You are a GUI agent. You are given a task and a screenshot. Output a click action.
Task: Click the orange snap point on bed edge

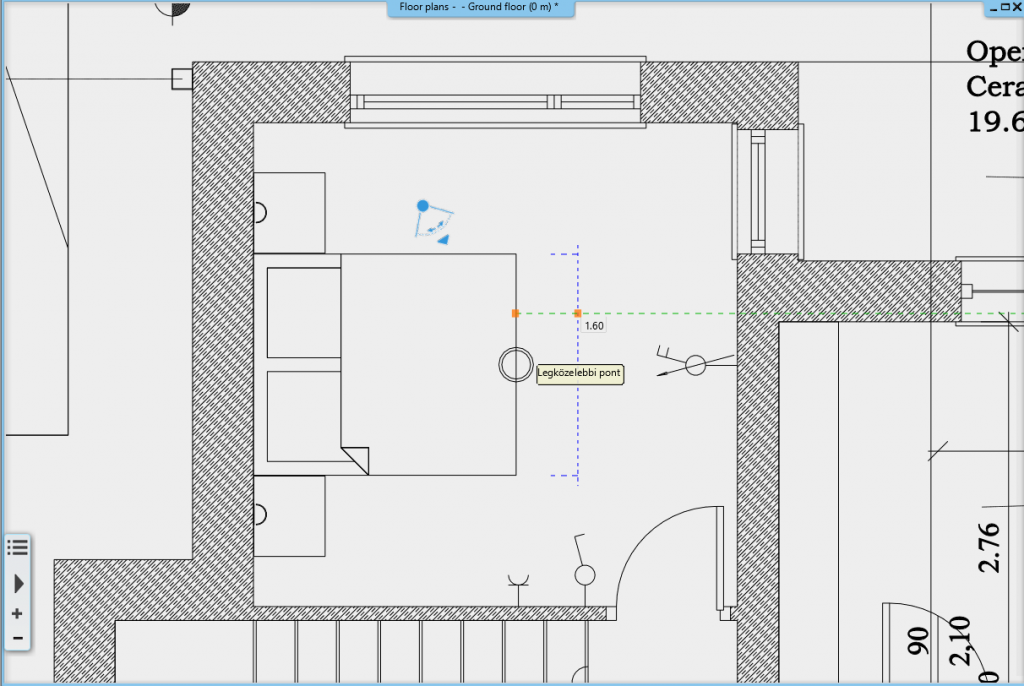pyautogui.click(x=516, y=313)
